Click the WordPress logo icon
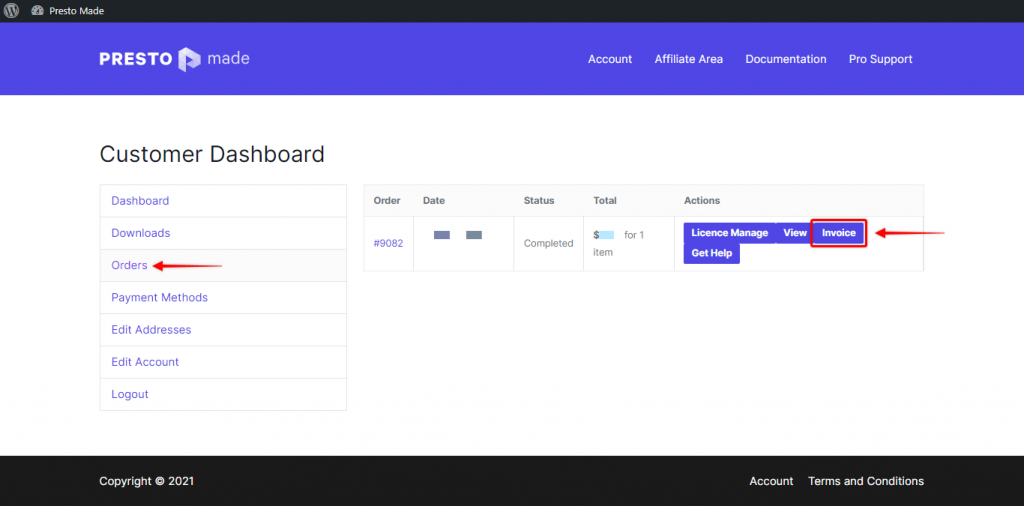1024x506 pixels. (x=11, y=11)
